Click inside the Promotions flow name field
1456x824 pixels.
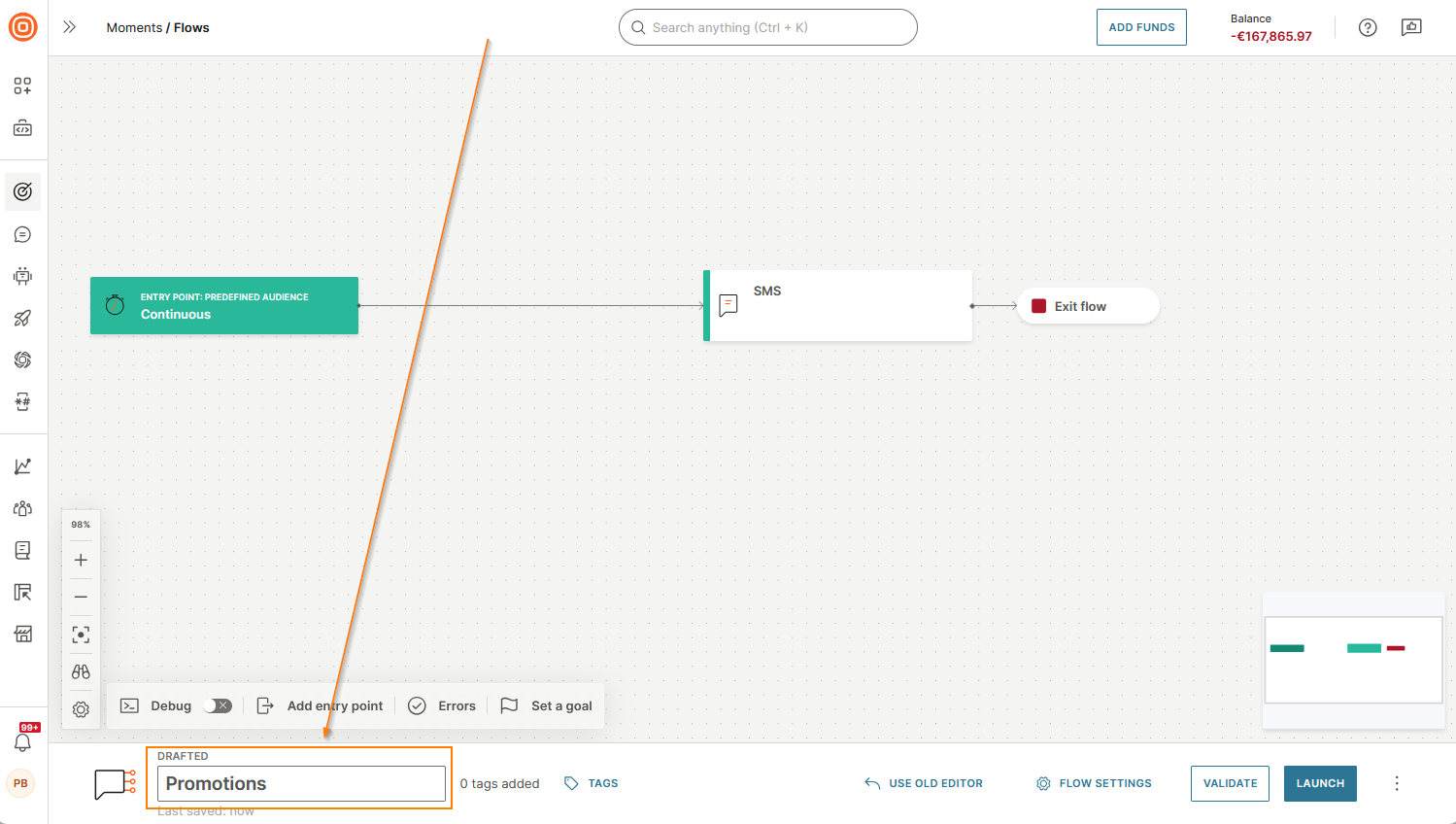coord(301,783)
